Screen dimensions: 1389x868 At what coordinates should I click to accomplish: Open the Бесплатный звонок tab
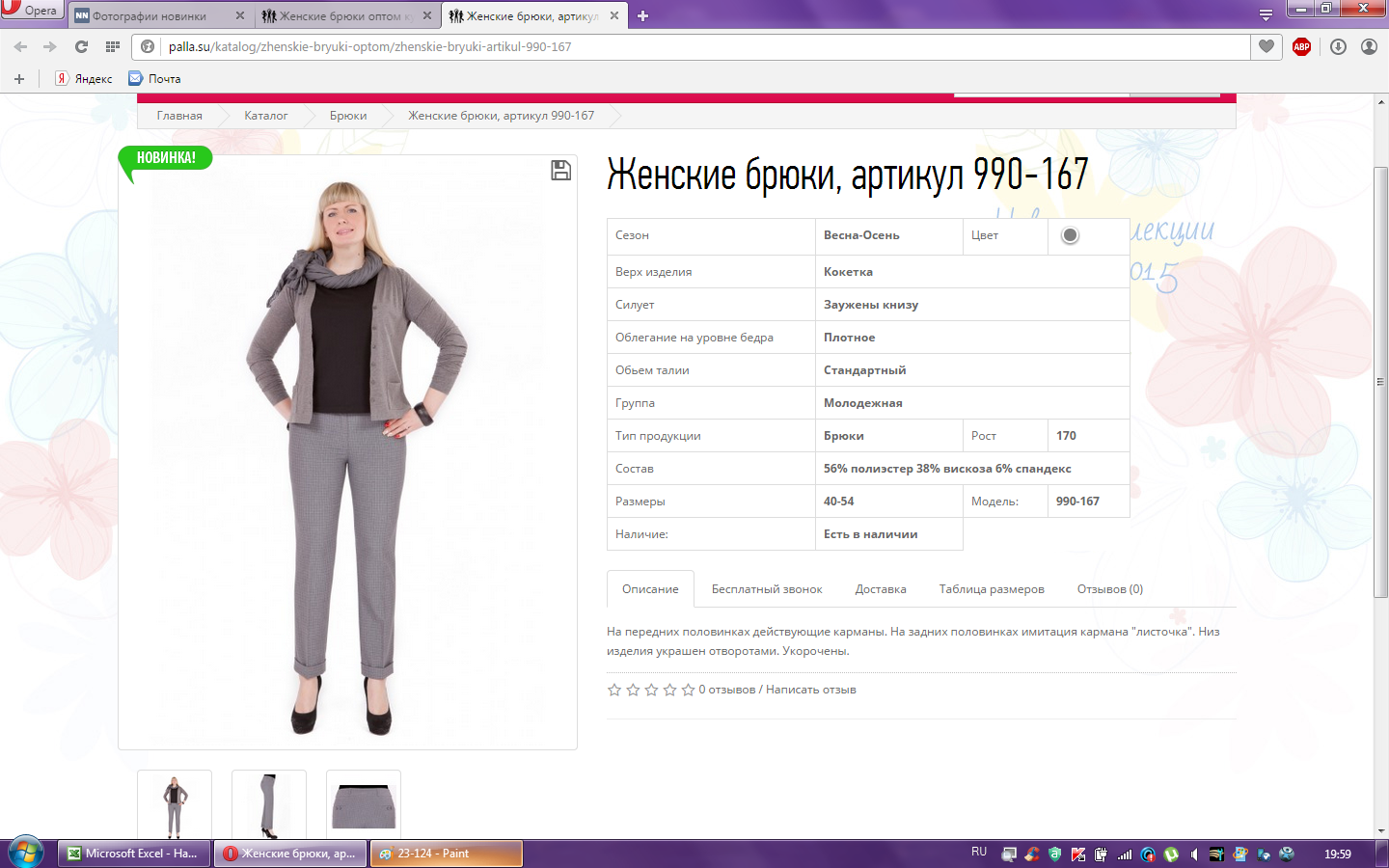coord(767,589)
